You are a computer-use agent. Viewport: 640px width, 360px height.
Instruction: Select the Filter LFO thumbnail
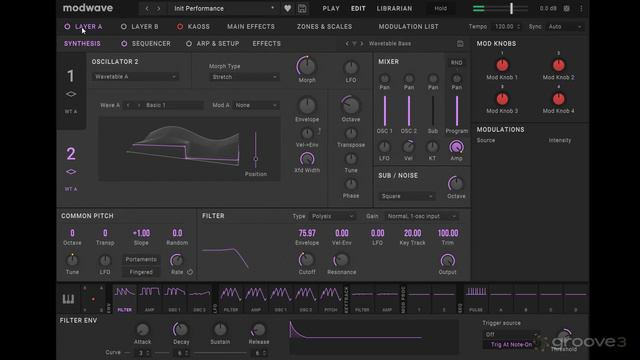point(231,299)
